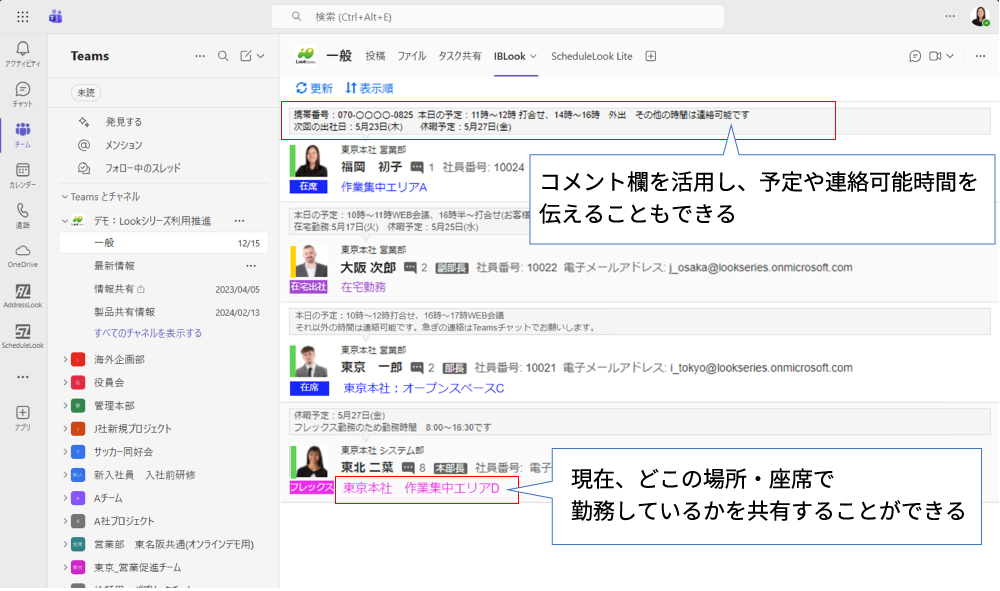Toggle the 未読 unread filter

(x=85, y=92)
